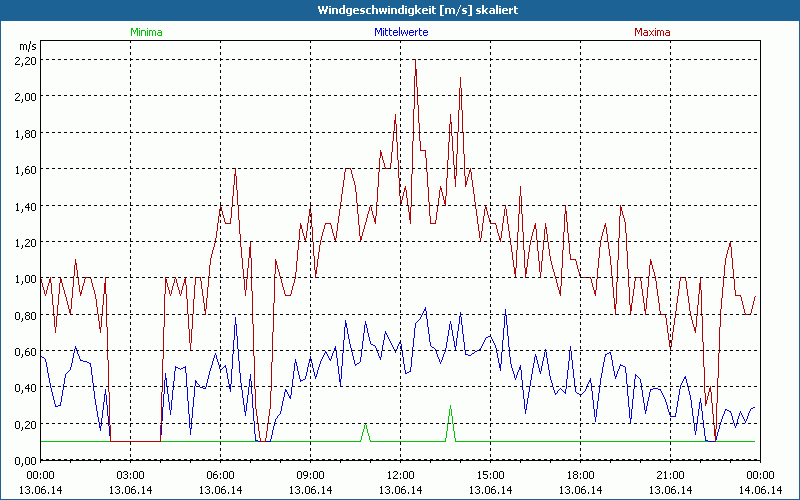Viewport: 800px width, 500px height.
Task: Select the 18:00 time axis label
Action: click(580, 475)
